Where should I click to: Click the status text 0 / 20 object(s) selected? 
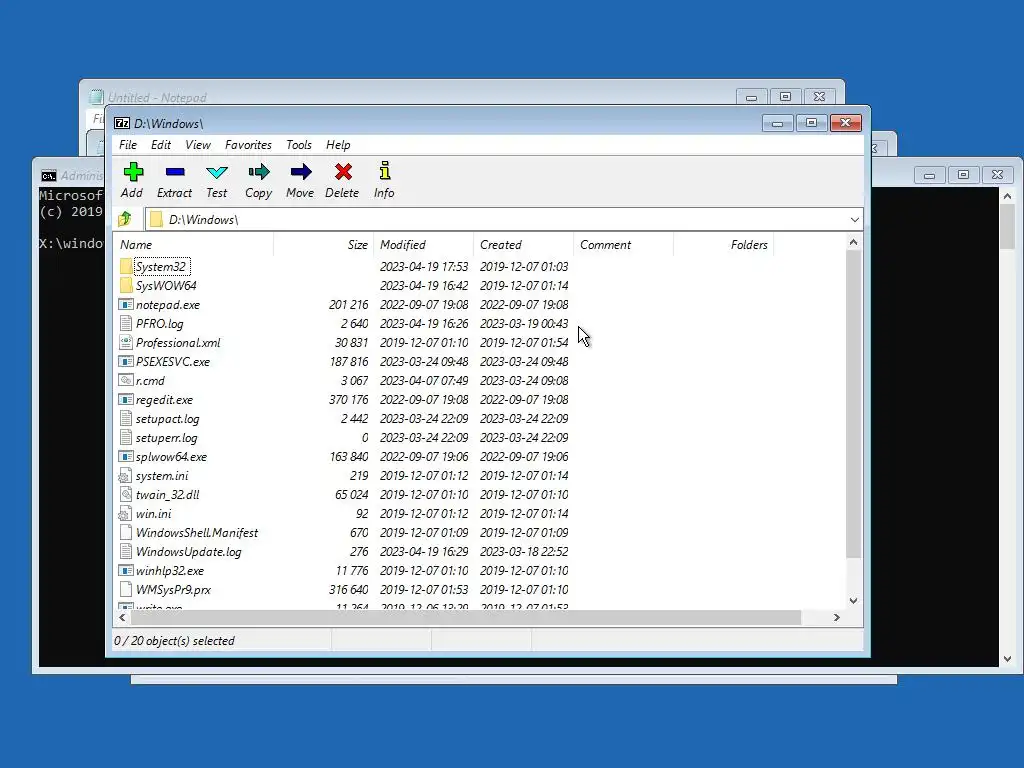pyautogui.click(x=174, y=641)
